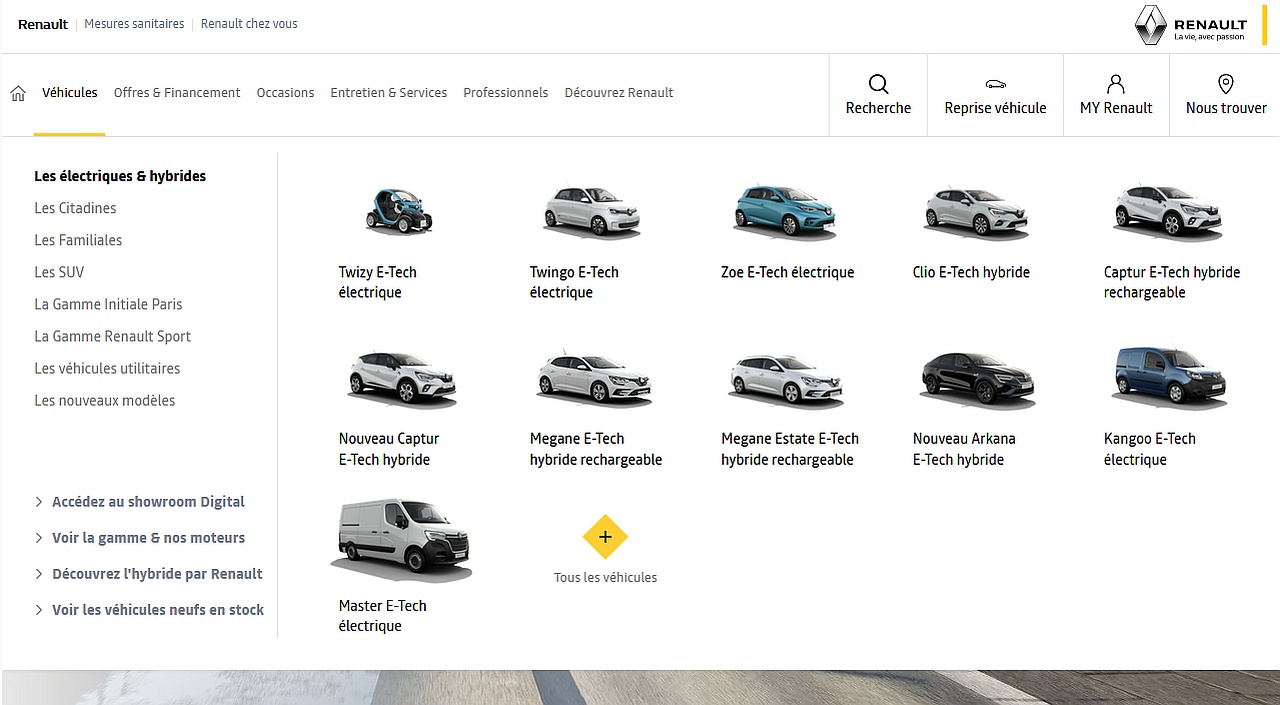The width and height of the screenshot is (1280, 705).
Task: Click the Zoe E-Tech électrique label
Action: (x=788, y=272)
